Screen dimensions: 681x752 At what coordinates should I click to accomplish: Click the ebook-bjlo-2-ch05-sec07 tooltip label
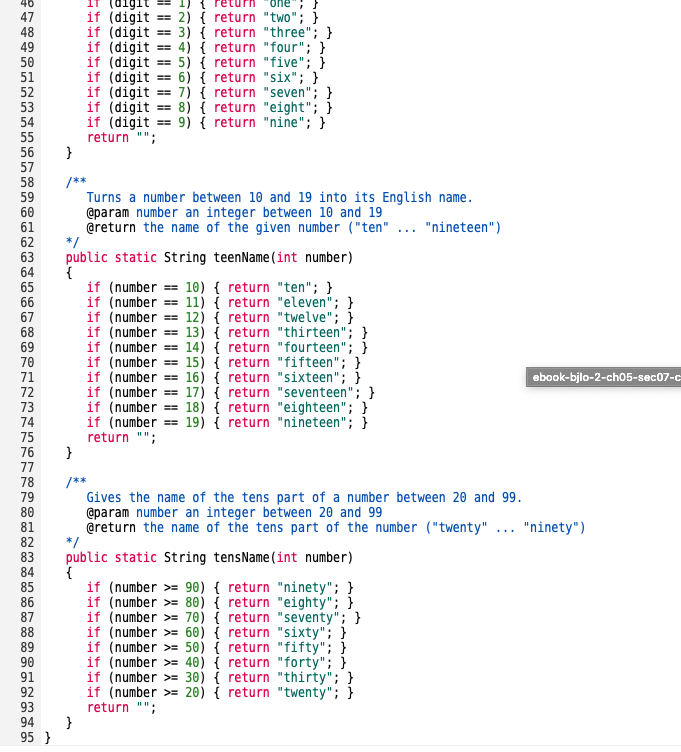click(x=604, y=377)
